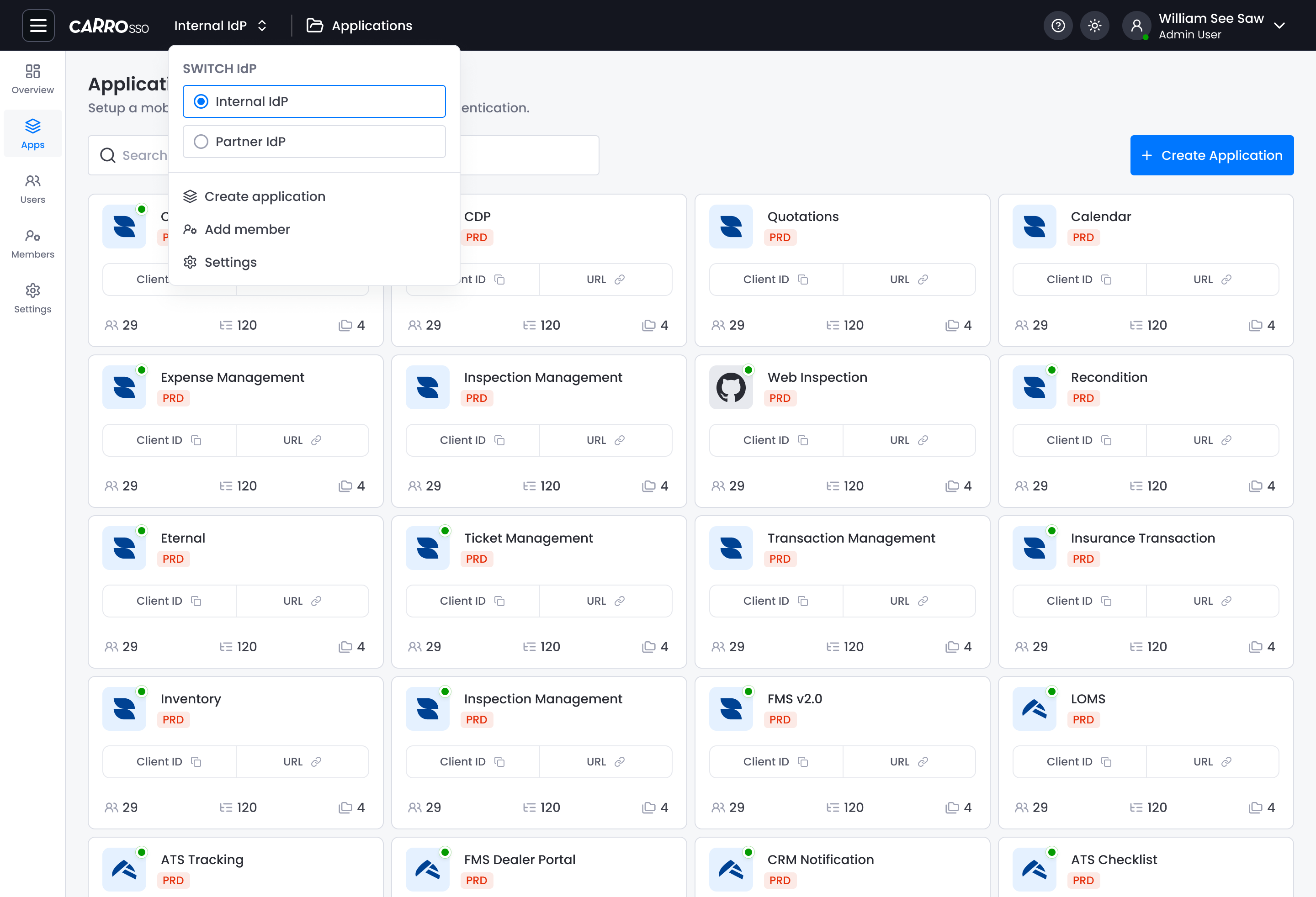Select the Partner IdP radio button

(201, 142)
